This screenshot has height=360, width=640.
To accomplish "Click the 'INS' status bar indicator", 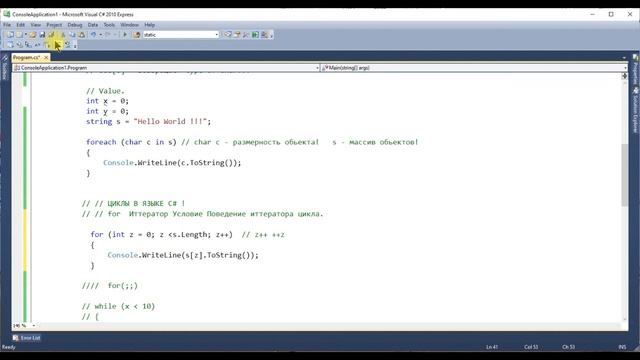I will (x=622, y=347).
